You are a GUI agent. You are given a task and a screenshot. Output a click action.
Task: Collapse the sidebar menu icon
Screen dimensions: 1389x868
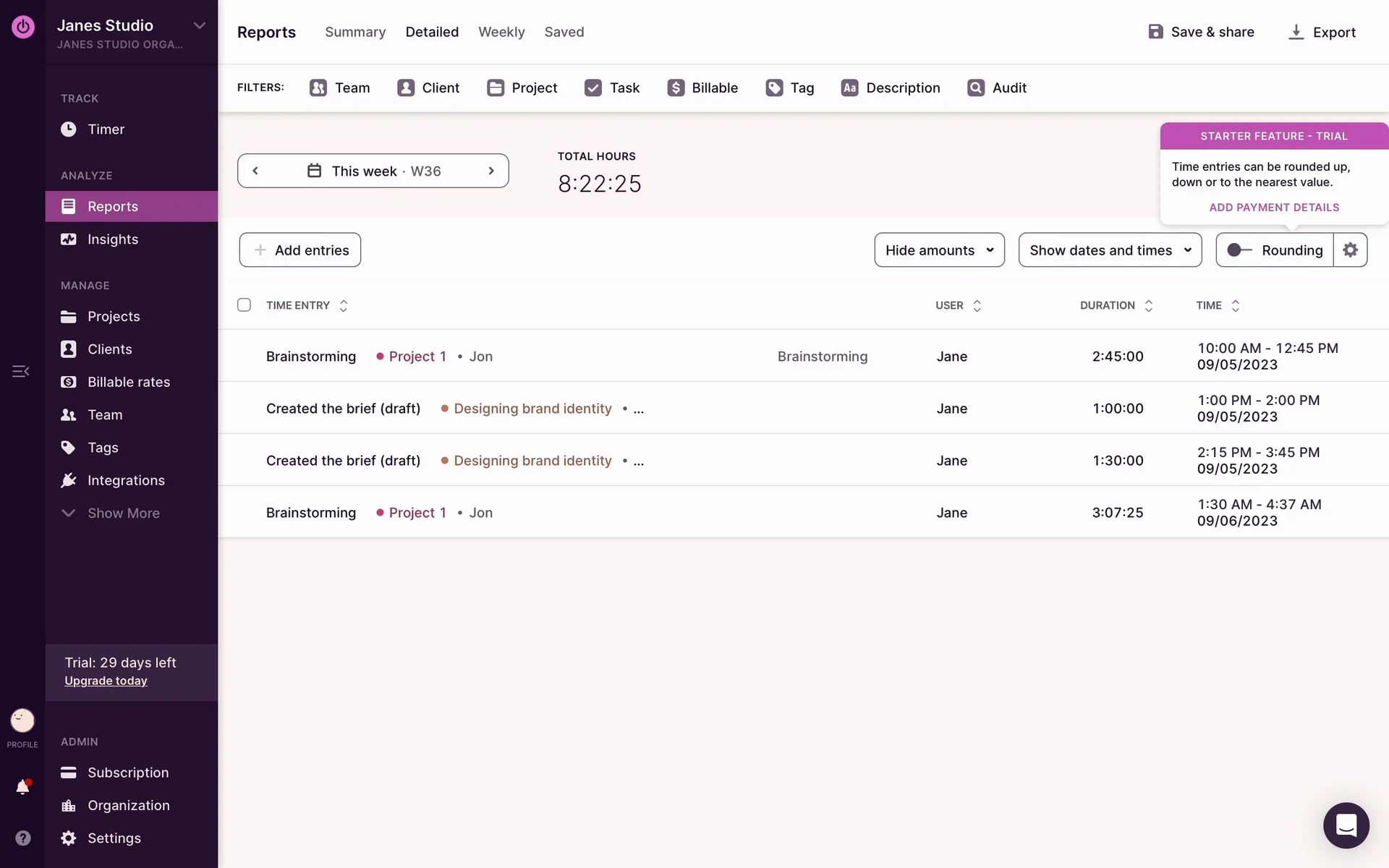(21, 371)
